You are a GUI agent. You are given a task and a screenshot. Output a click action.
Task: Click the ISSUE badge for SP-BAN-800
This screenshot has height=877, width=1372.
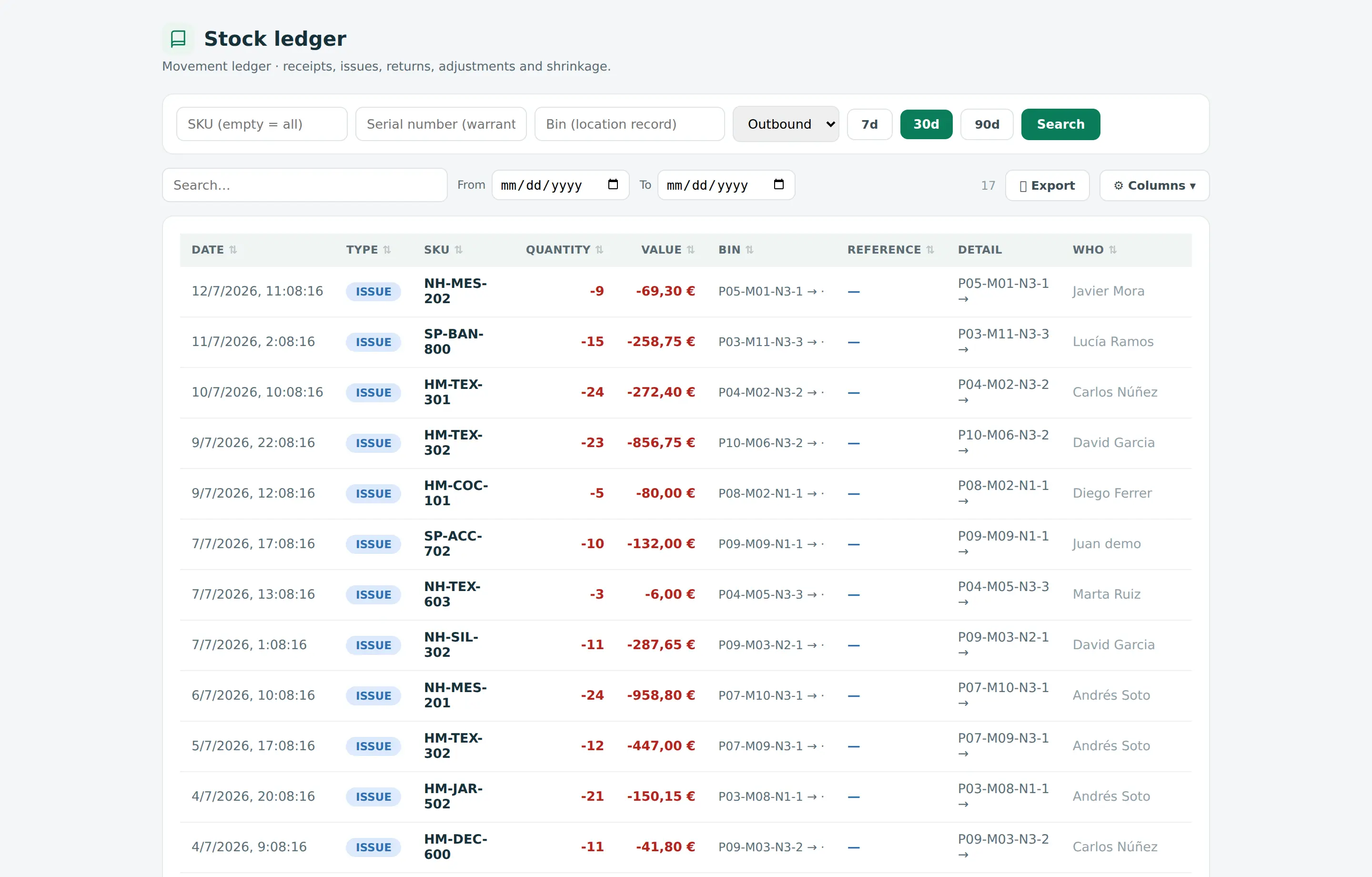pyautogui.click(x=373, y=342)
